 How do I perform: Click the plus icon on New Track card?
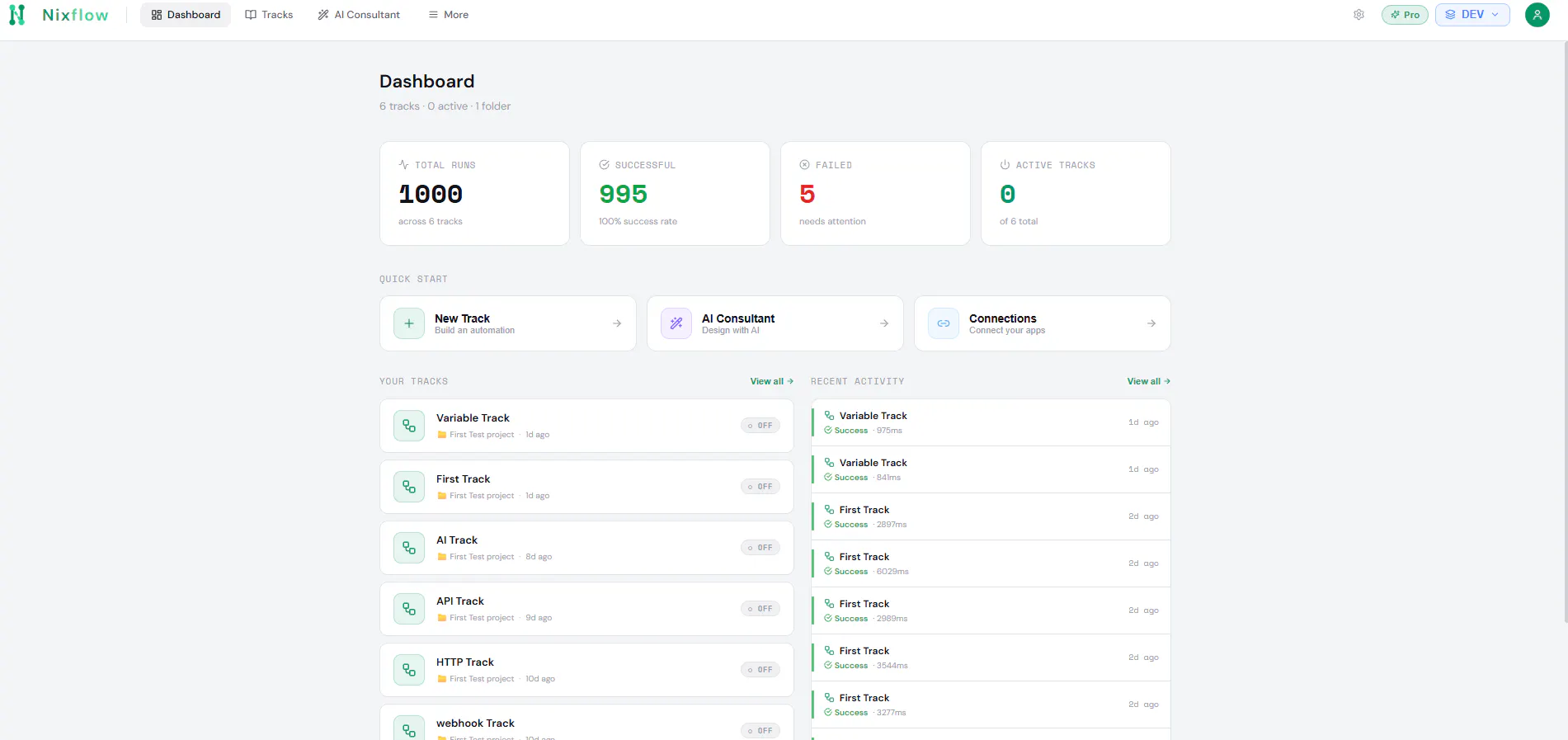[409, 323]
